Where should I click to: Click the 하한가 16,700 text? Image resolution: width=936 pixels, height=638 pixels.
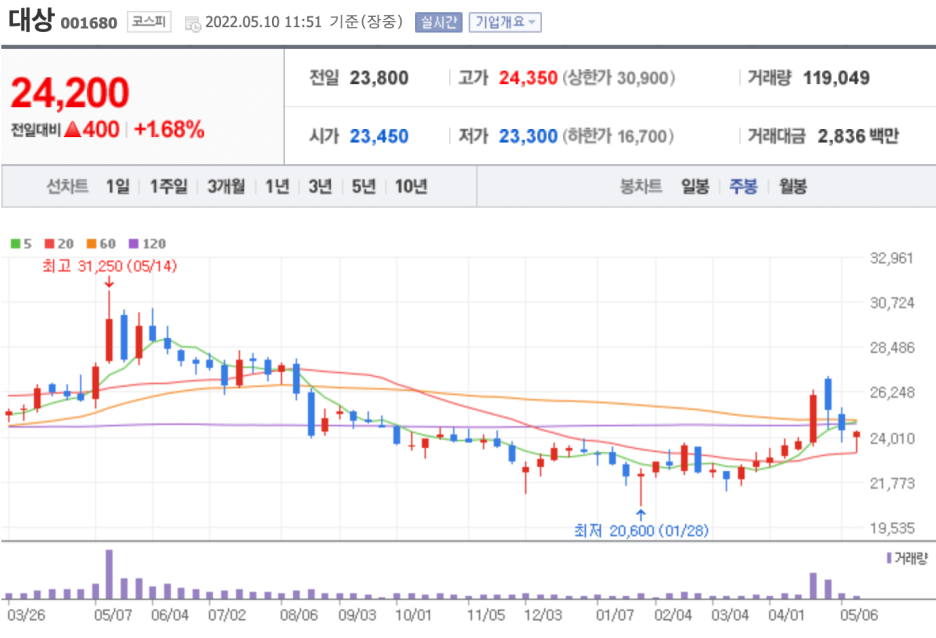[x=618, y=136]
